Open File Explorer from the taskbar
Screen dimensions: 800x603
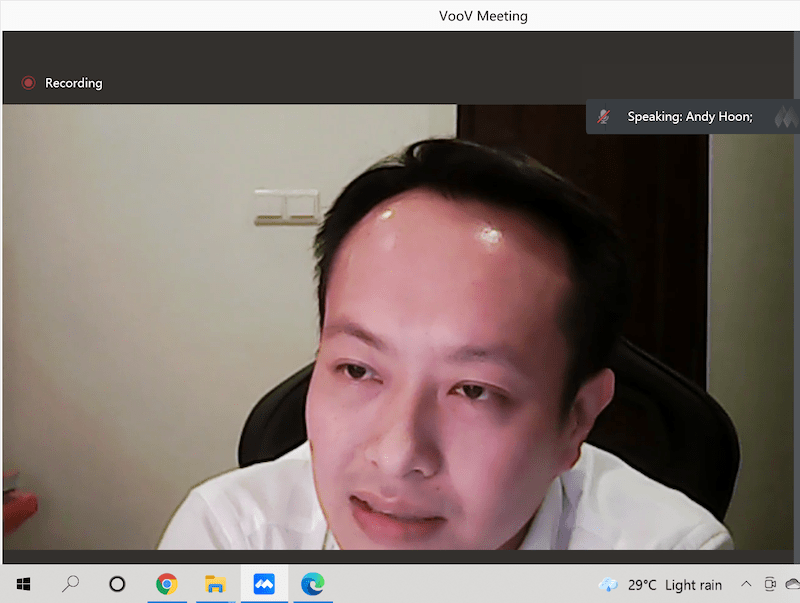pyautogui.click(x=215, y=584)
